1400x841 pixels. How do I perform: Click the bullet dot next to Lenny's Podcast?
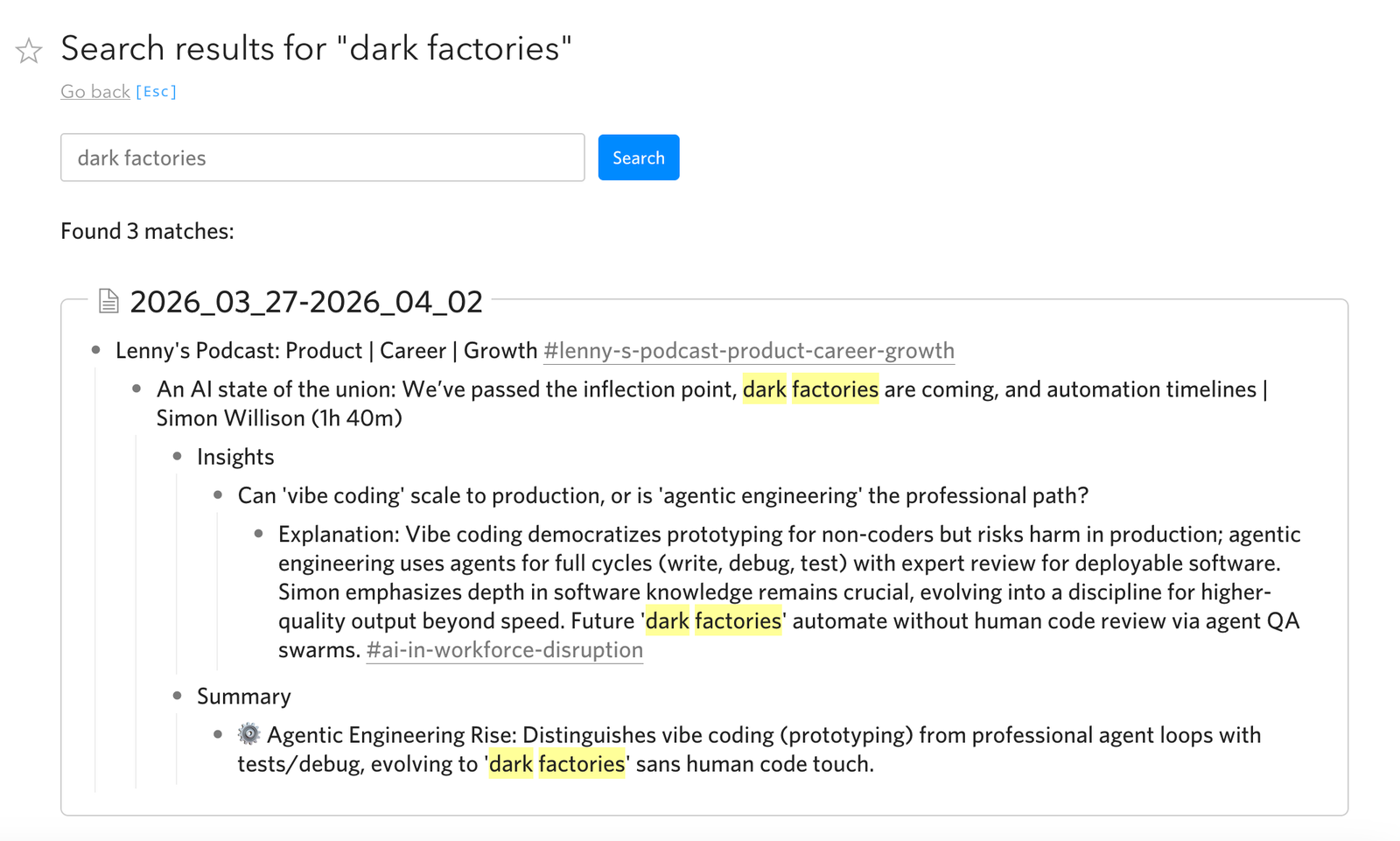coord(96,350)
